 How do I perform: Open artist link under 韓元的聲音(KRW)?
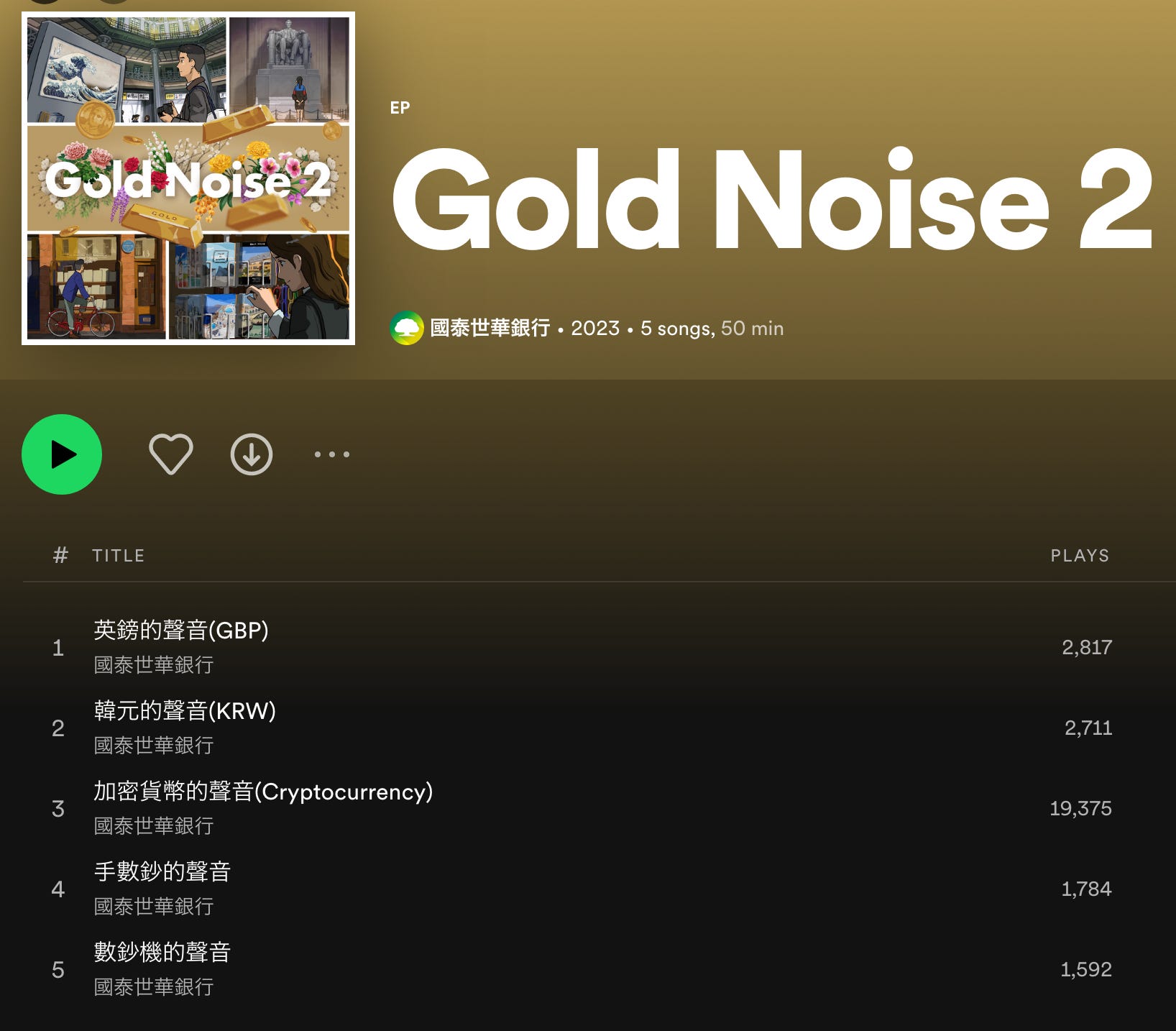click(154, 746)
